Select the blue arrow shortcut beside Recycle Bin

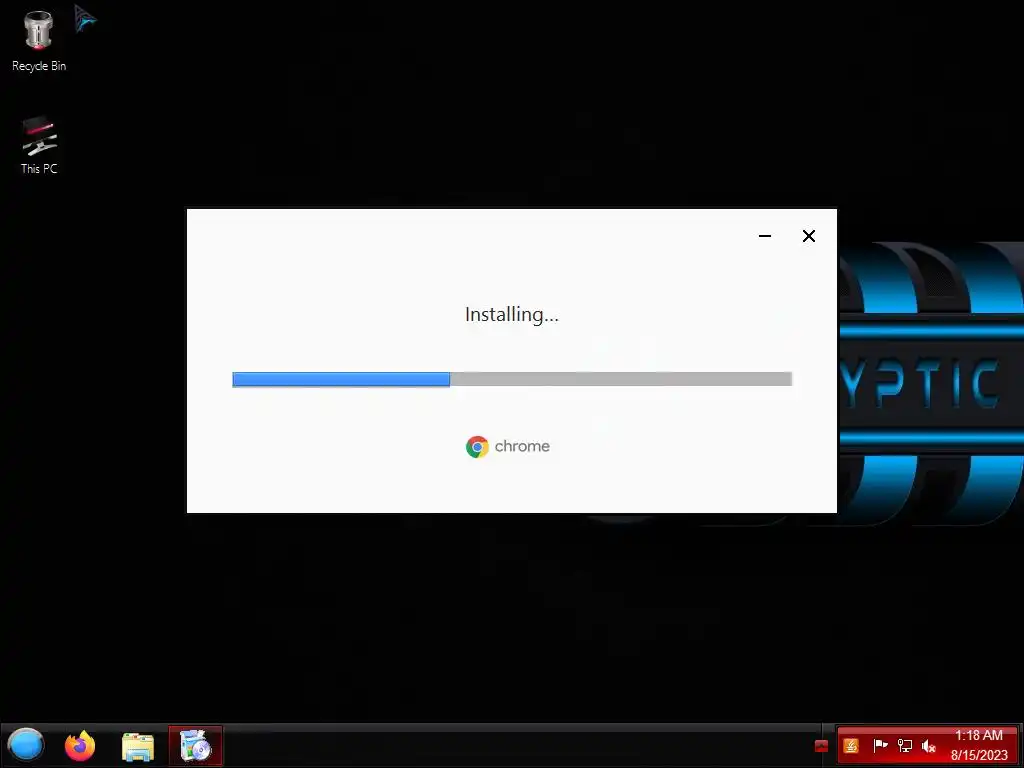point(85,18)
